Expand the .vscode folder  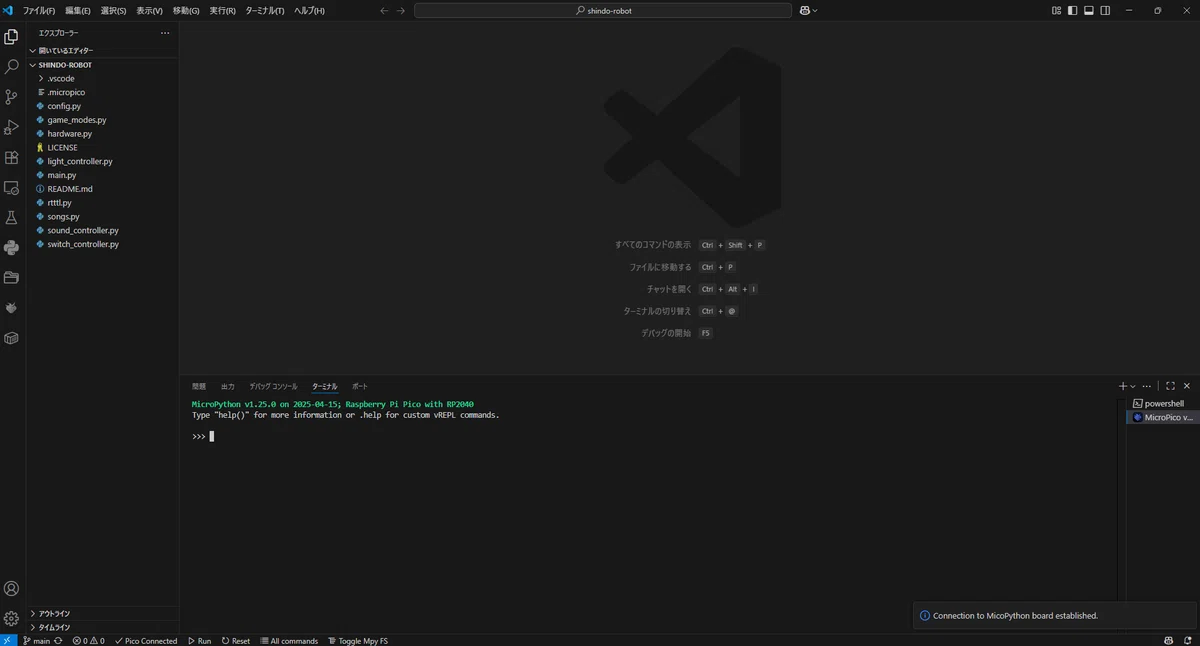click(x=61, y=78)
